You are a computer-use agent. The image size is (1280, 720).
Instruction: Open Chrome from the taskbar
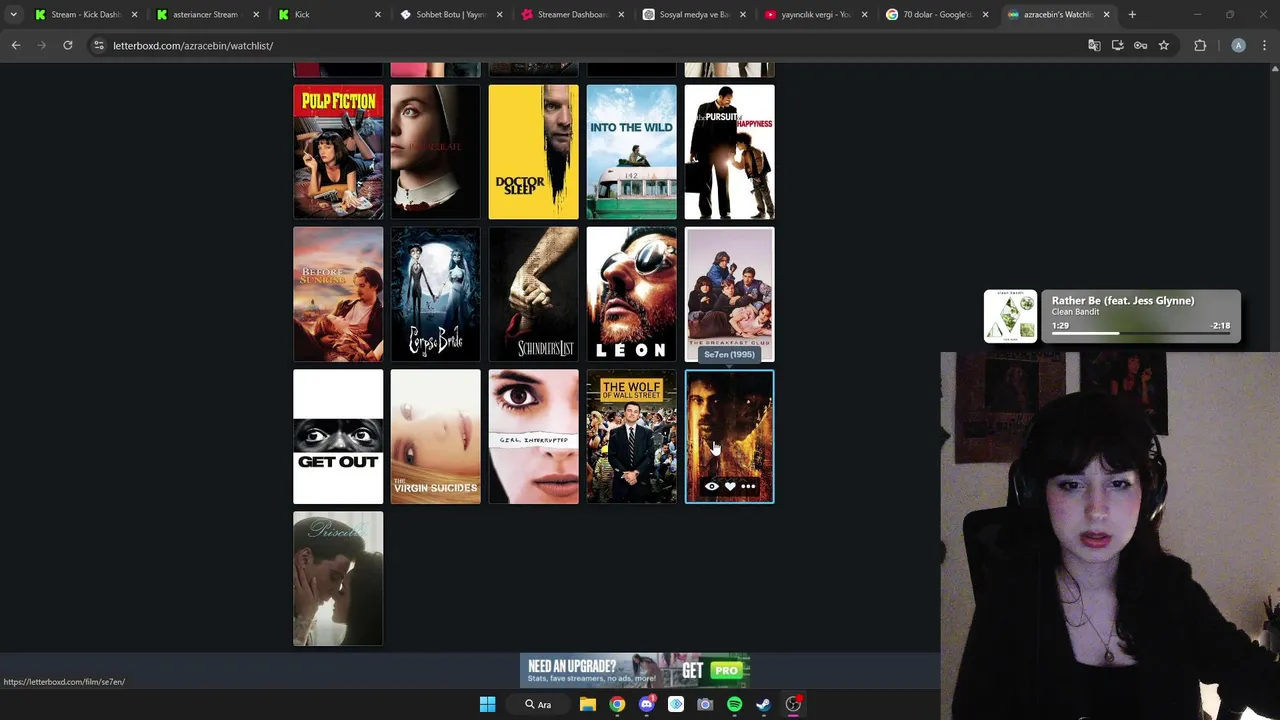click(617, 704)
